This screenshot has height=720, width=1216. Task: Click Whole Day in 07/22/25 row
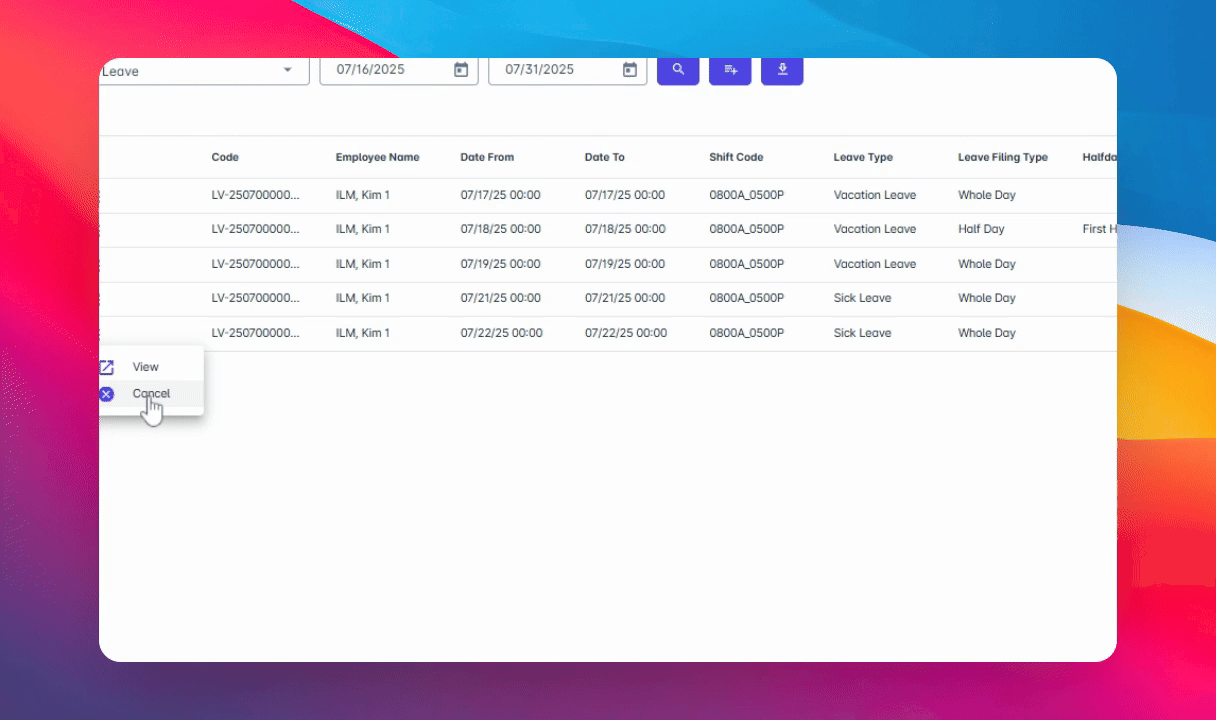click(987, 333)
